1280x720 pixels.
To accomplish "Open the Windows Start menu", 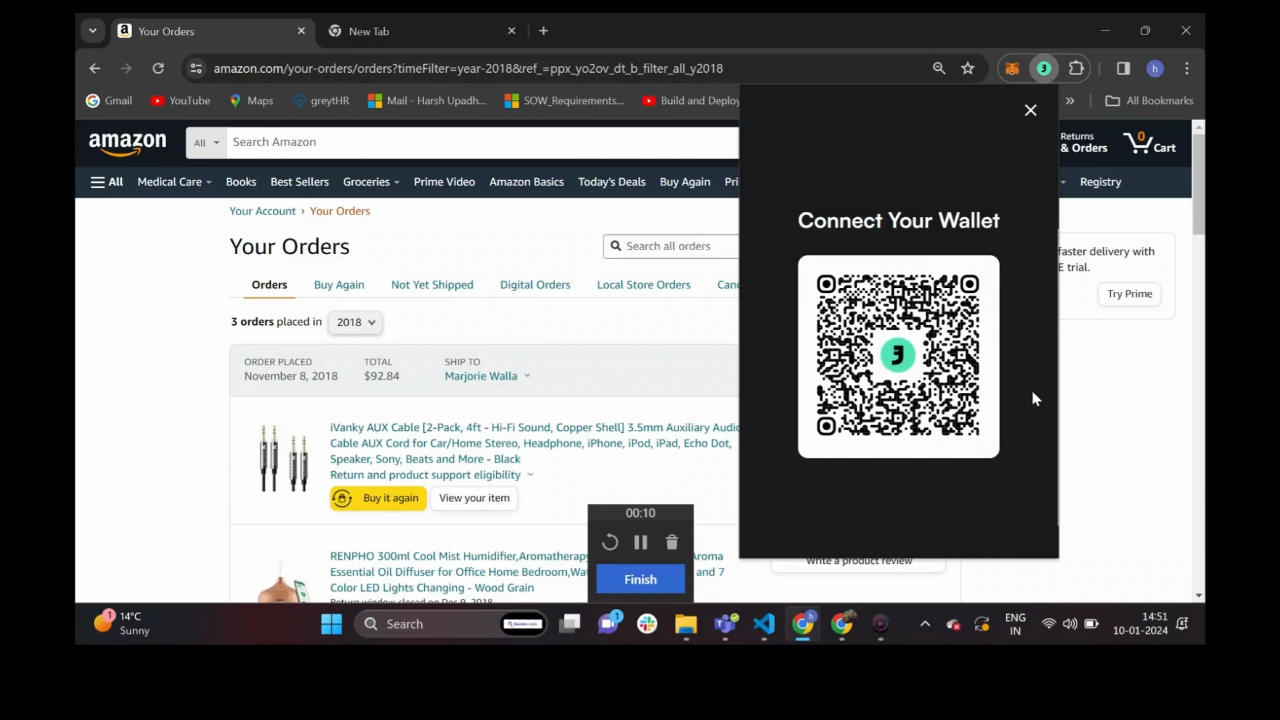I will coord(331,624).
